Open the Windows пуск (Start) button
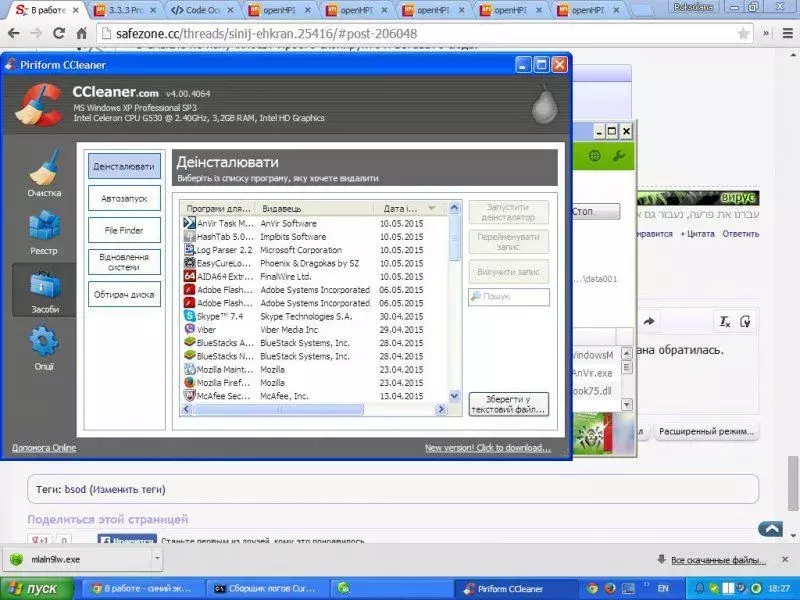The image size is (800, 600). pyautogui.click(x=36, y=588)
